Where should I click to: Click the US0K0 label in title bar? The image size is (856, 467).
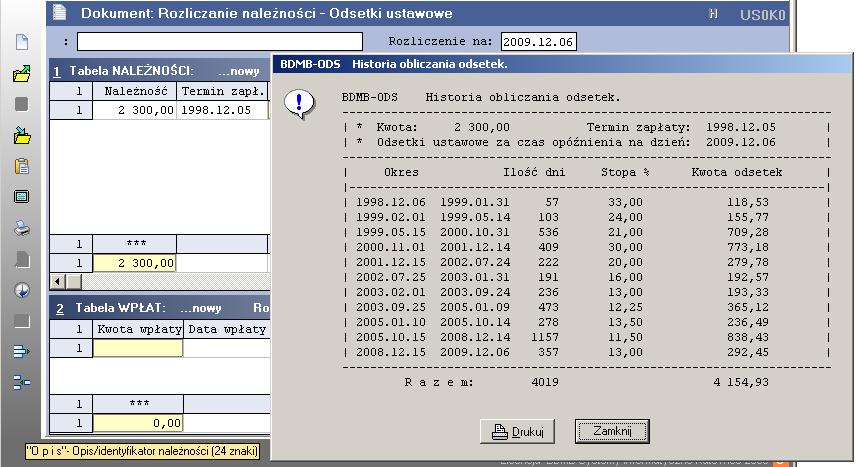pyautogui.click(x=763, y=15)
